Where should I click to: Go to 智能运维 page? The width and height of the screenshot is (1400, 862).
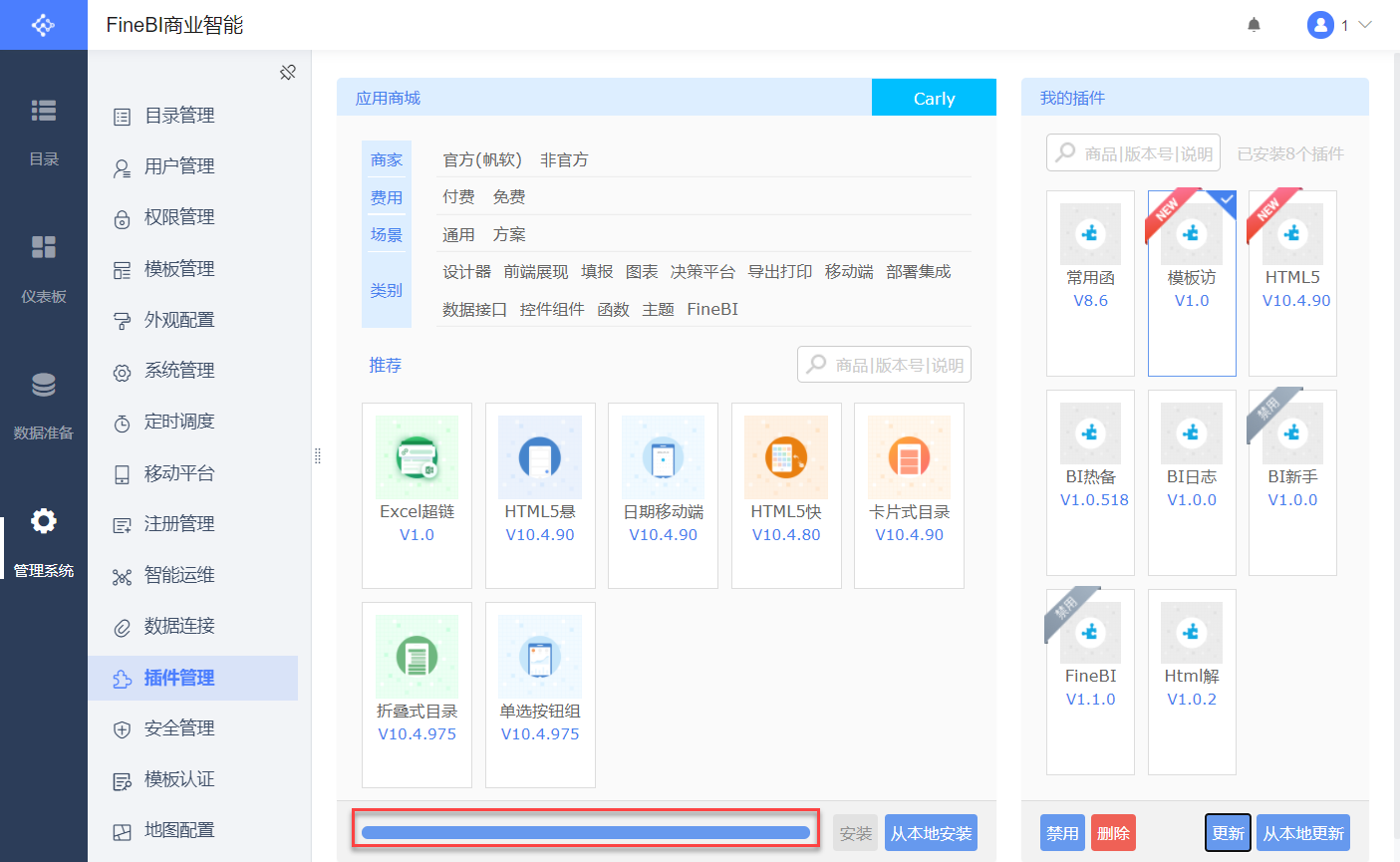[192, 575]
